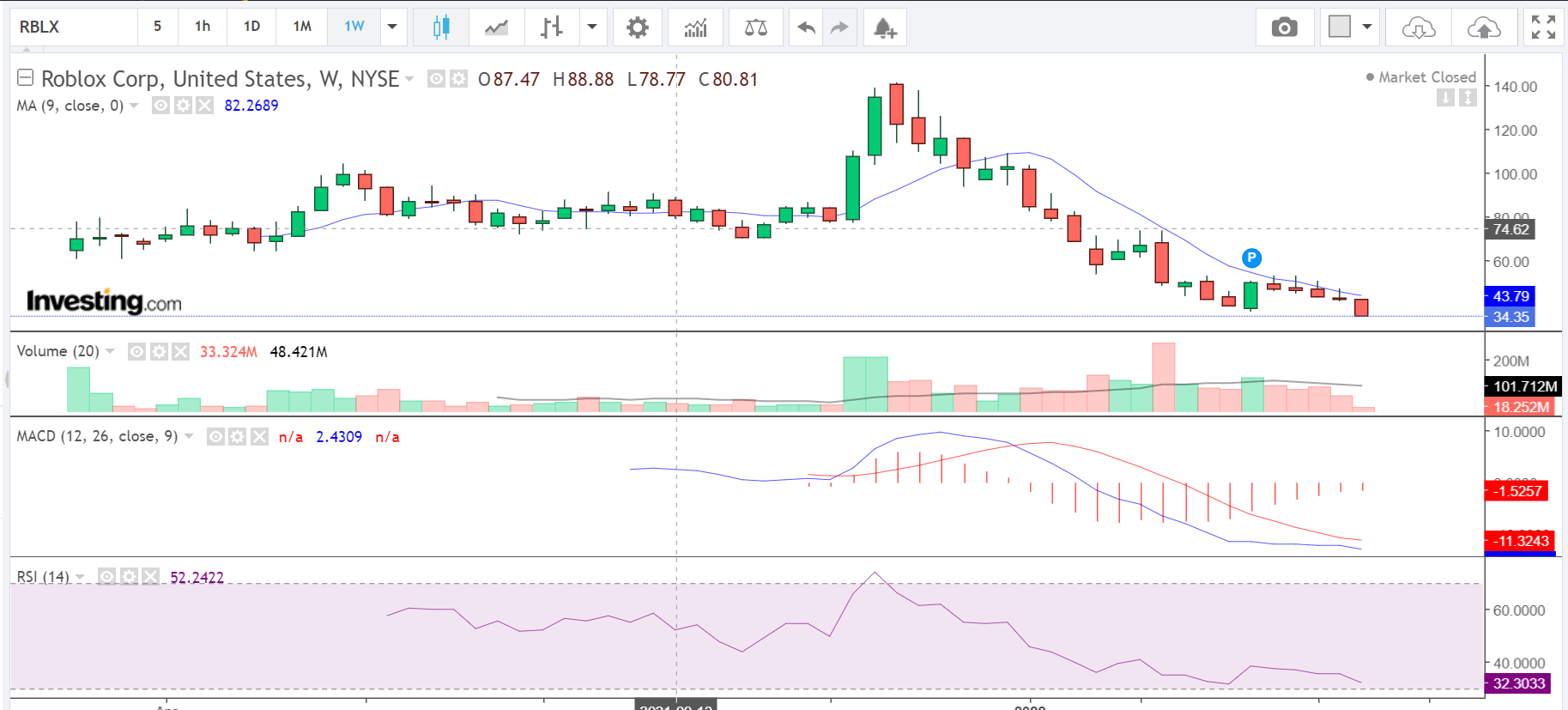The width and height of the screenshot is (1568, 710).
Task: Expand the MACD (12, 26, close, 9) dropdown
Action: (189, 437)
